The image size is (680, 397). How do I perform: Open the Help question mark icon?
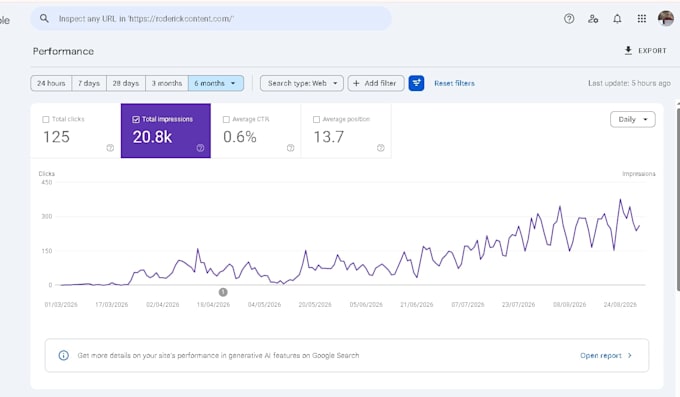click(569, 19)
